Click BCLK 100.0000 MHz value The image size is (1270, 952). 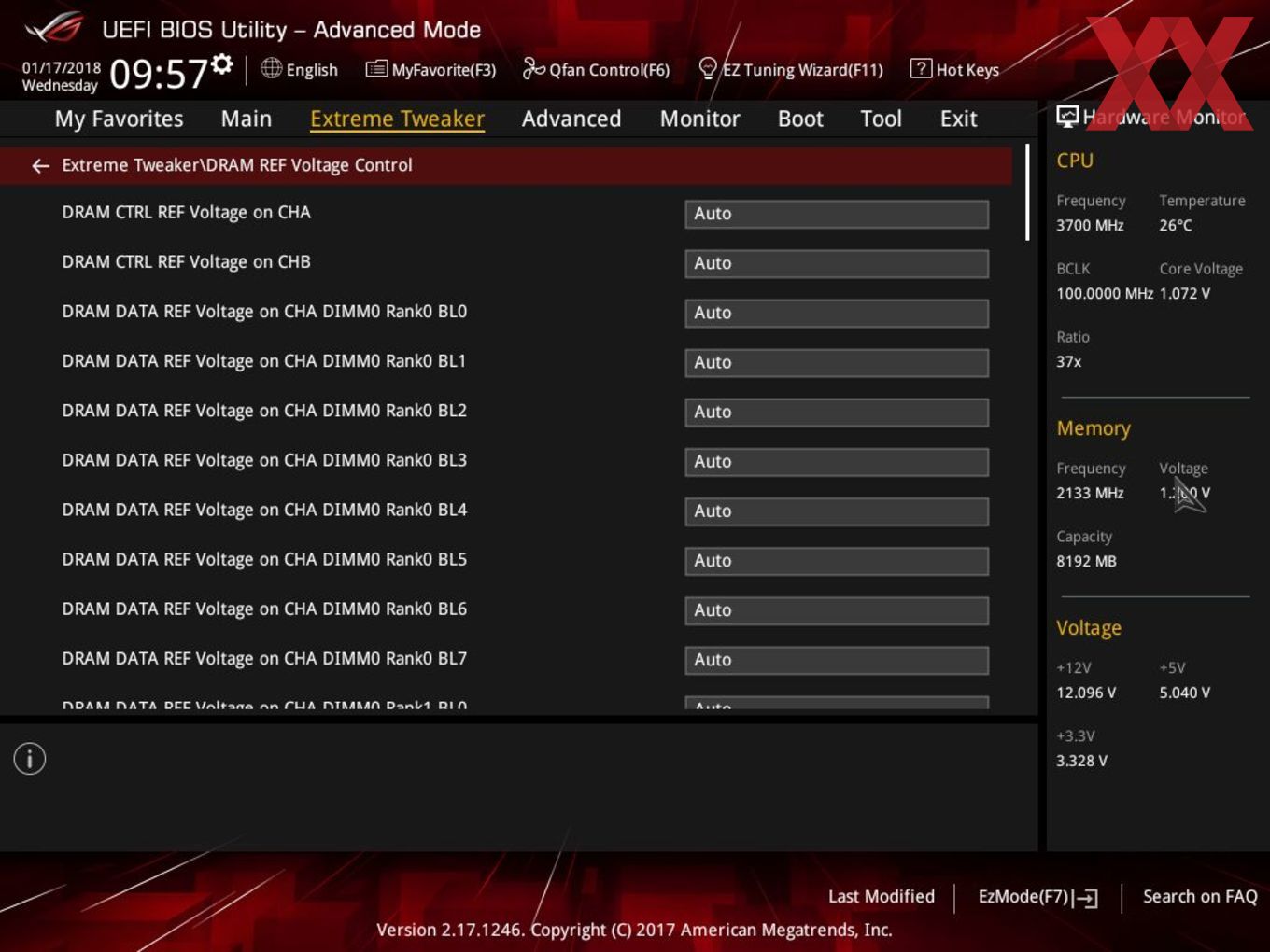pos(1105,293)
